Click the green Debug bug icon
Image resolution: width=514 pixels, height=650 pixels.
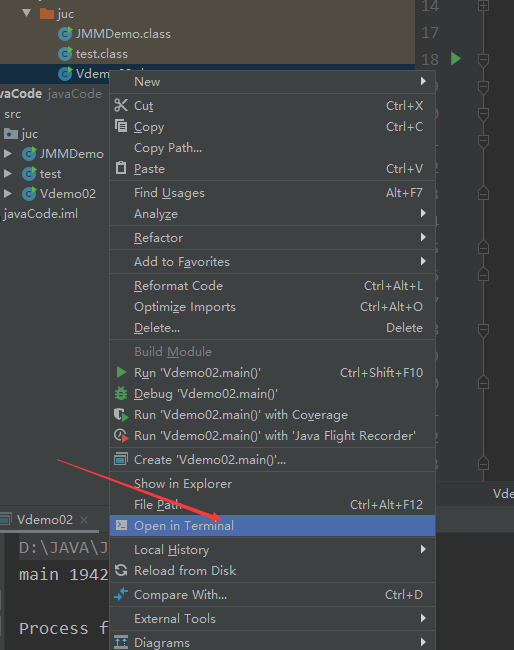pyautogui.click(x=121, y=393)
